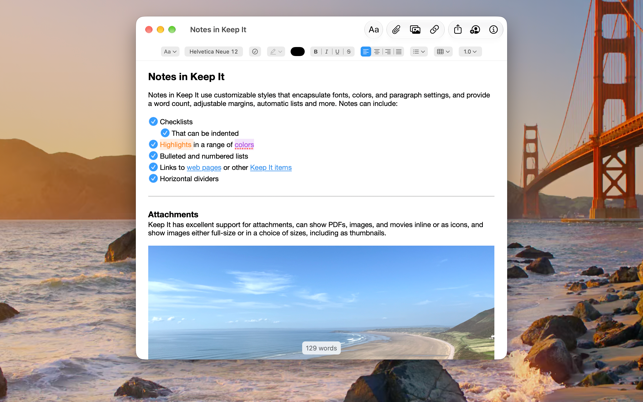Viewport: 643px width, 402px height.
Task: Uncheck the Checklists item
Action: [x=153, y=121]
